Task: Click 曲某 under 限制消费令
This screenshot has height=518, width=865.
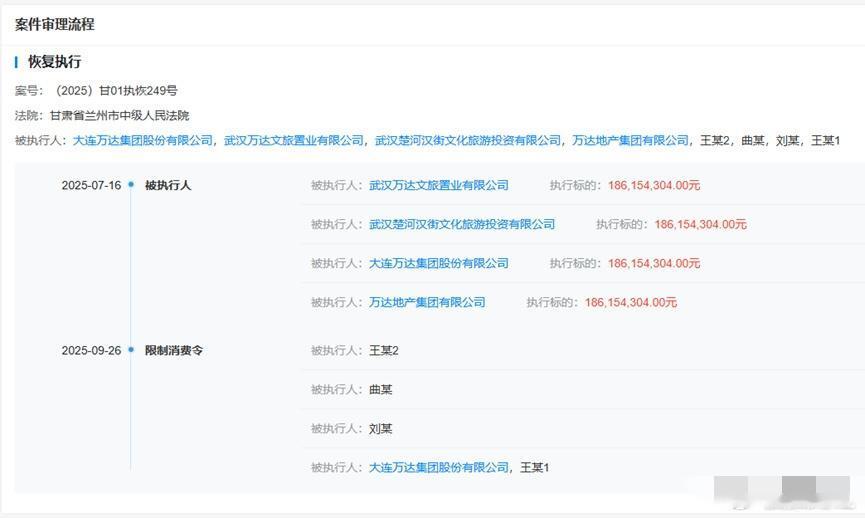Action: 380,390
